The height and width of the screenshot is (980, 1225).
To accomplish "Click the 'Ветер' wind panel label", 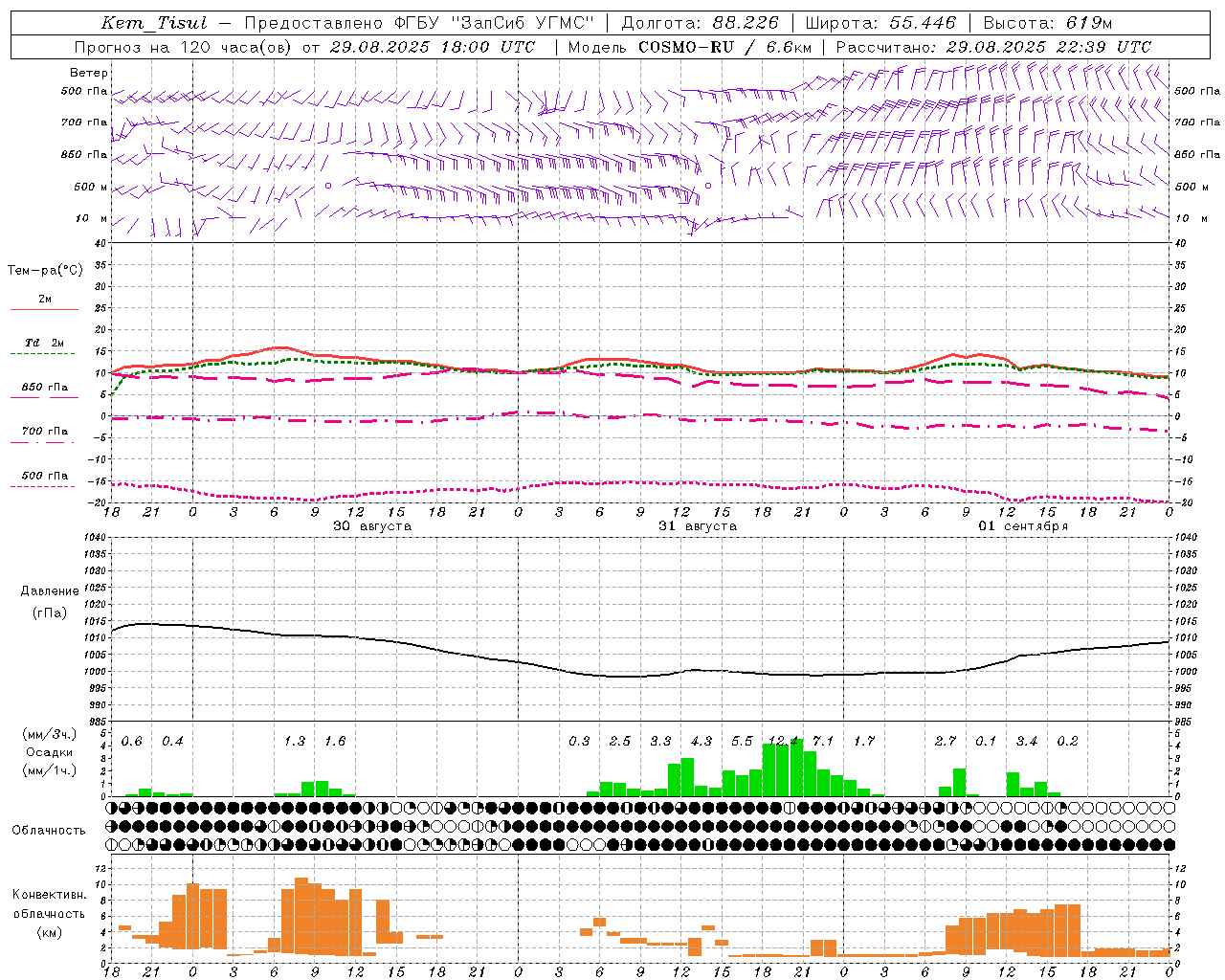I will pos(89,73).
